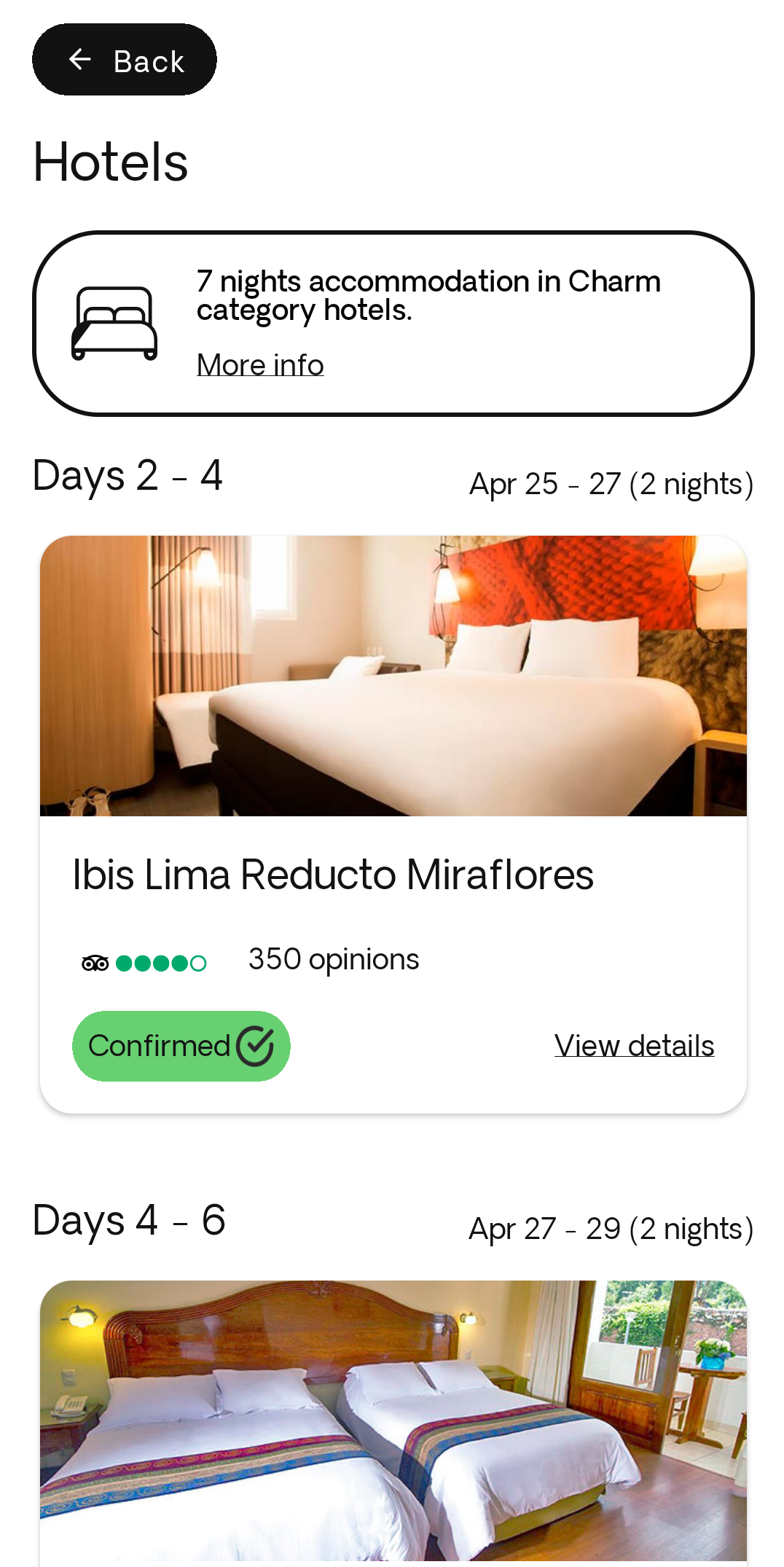784x1567 pixels.
Task: Tap the green rating bubbles
Action: pyautogui.click(x=161, y=964)
